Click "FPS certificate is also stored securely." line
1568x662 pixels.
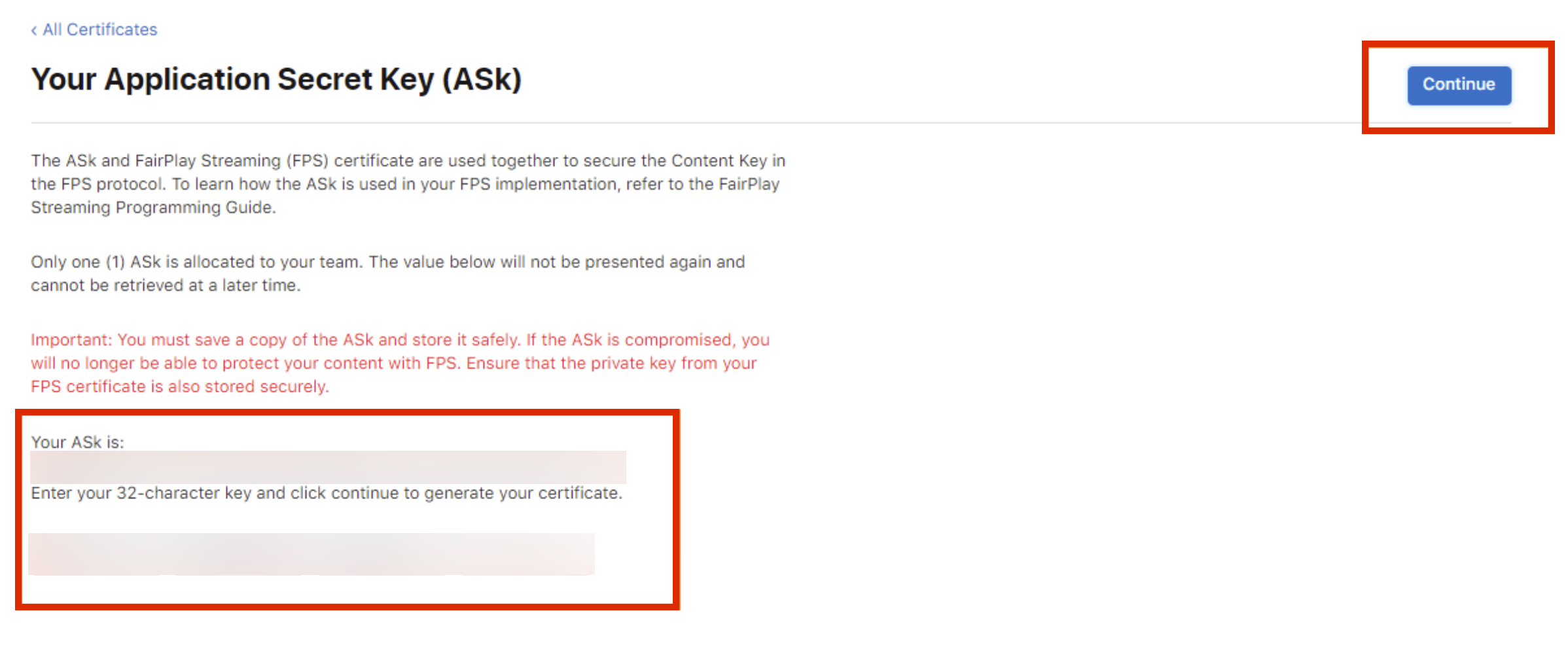tap(179, 387)
